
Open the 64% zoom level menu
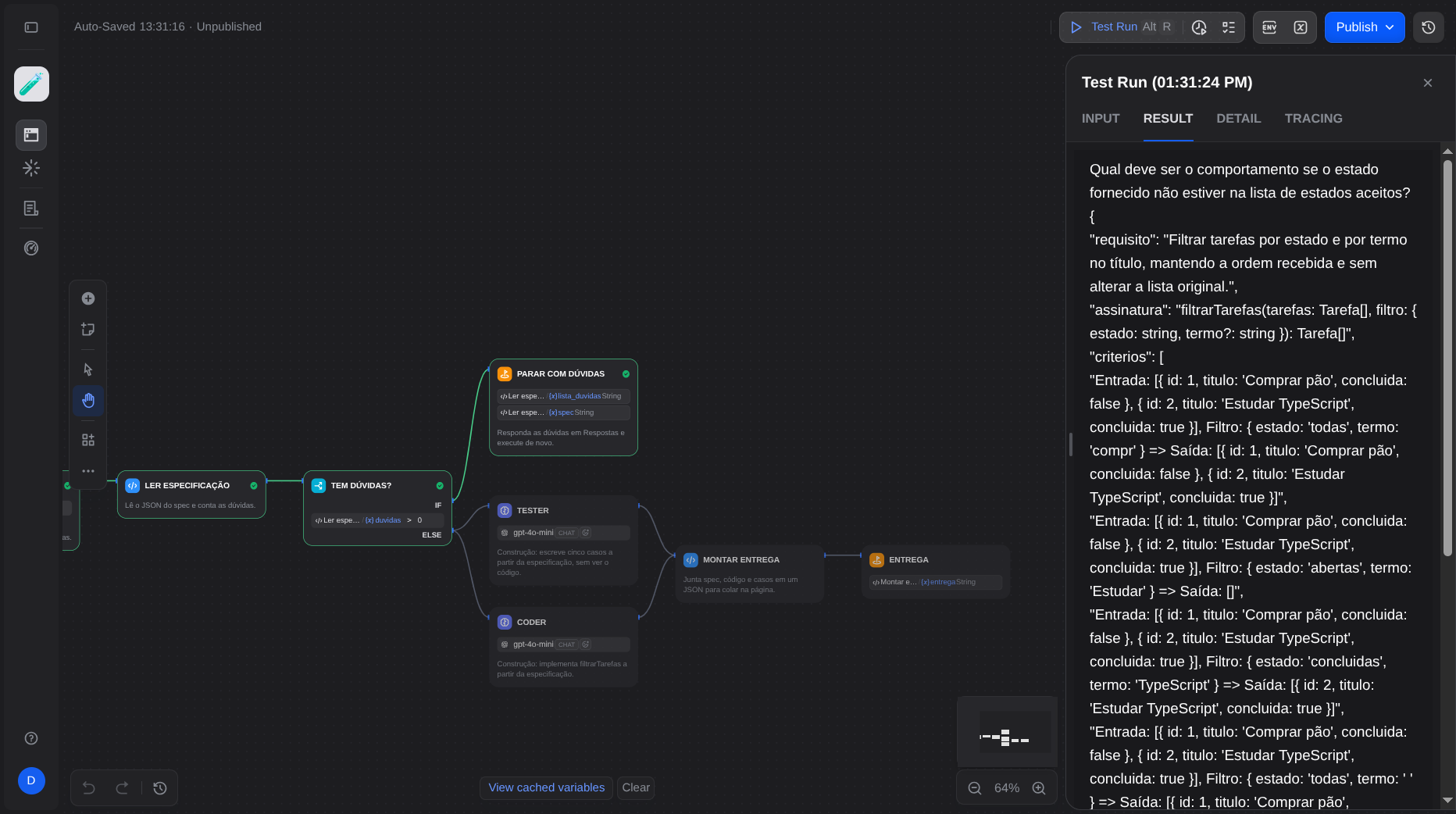coord(1006,788)
